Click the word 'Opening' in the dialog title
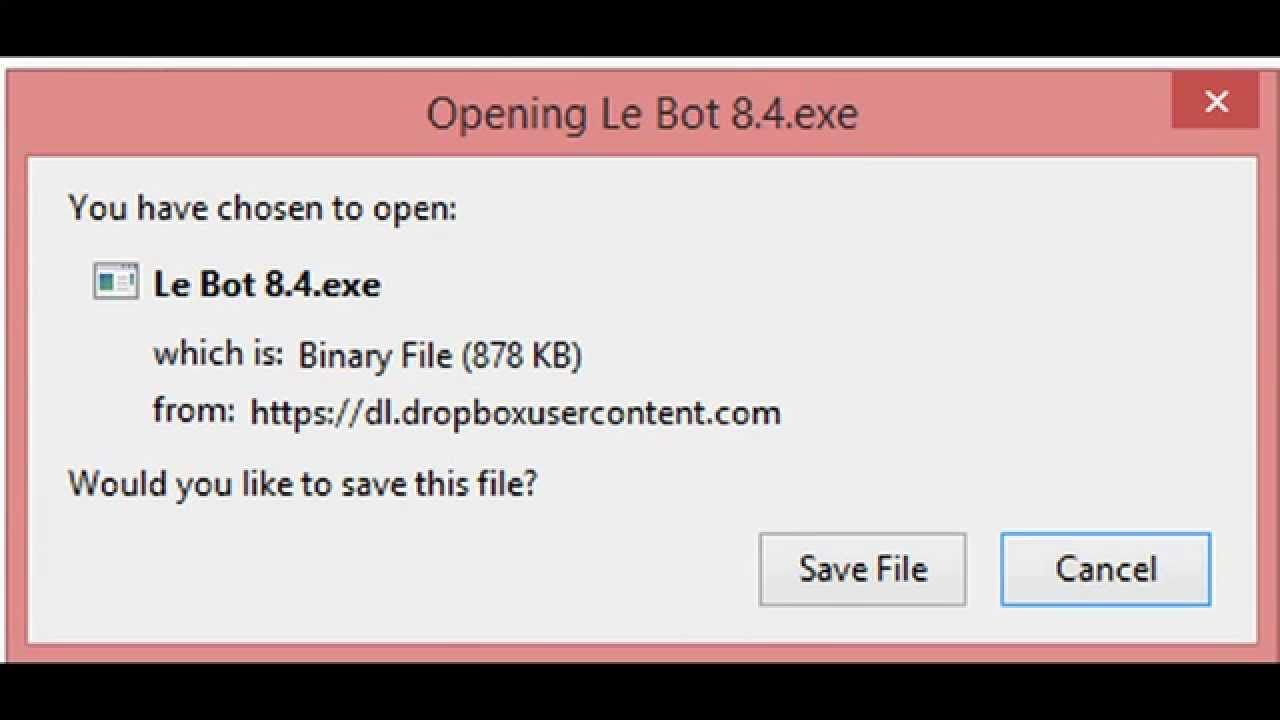Image resolution: width=1280 pixels, height=720 pixels. pyautogui.click(x=507, y=113)
